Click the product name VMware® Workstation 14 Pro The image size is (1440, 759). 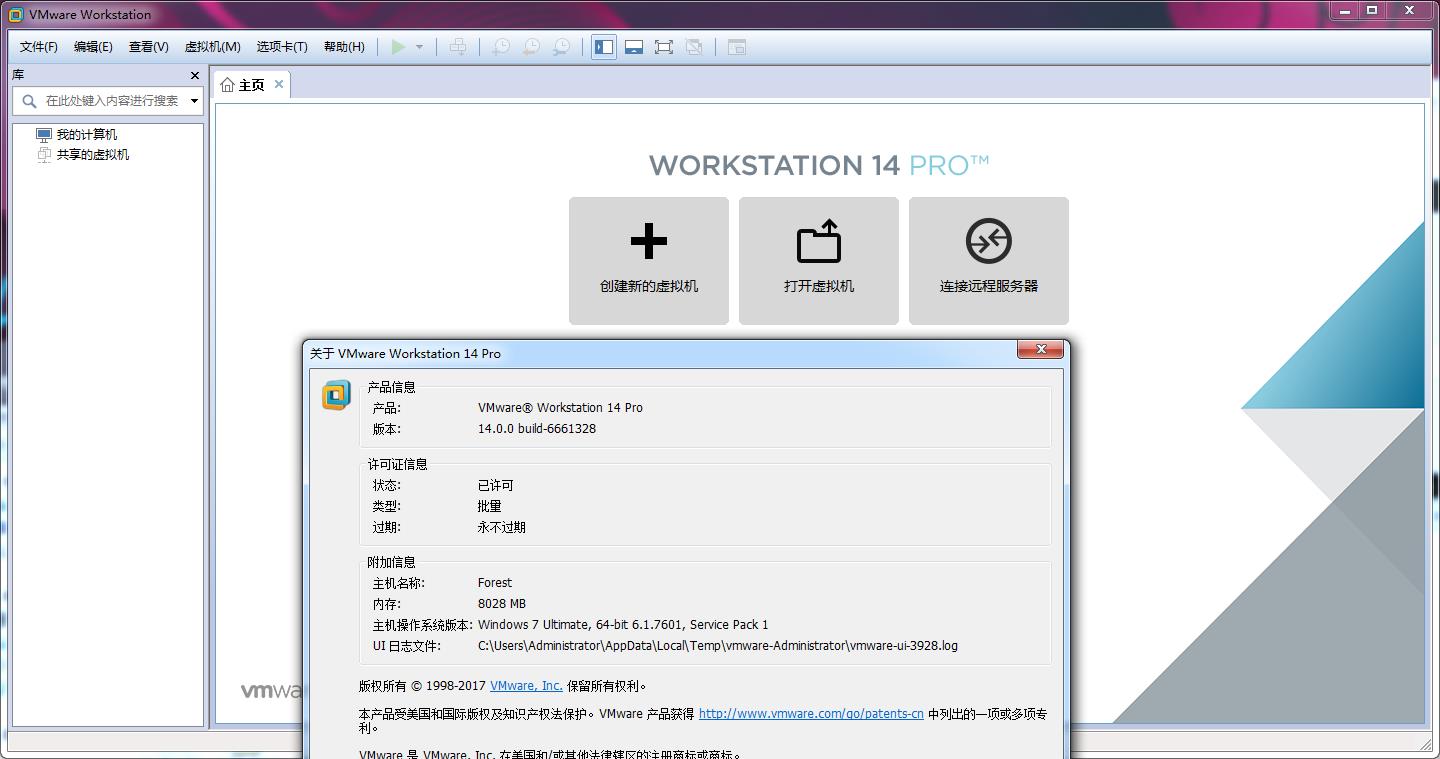point(560,408)
